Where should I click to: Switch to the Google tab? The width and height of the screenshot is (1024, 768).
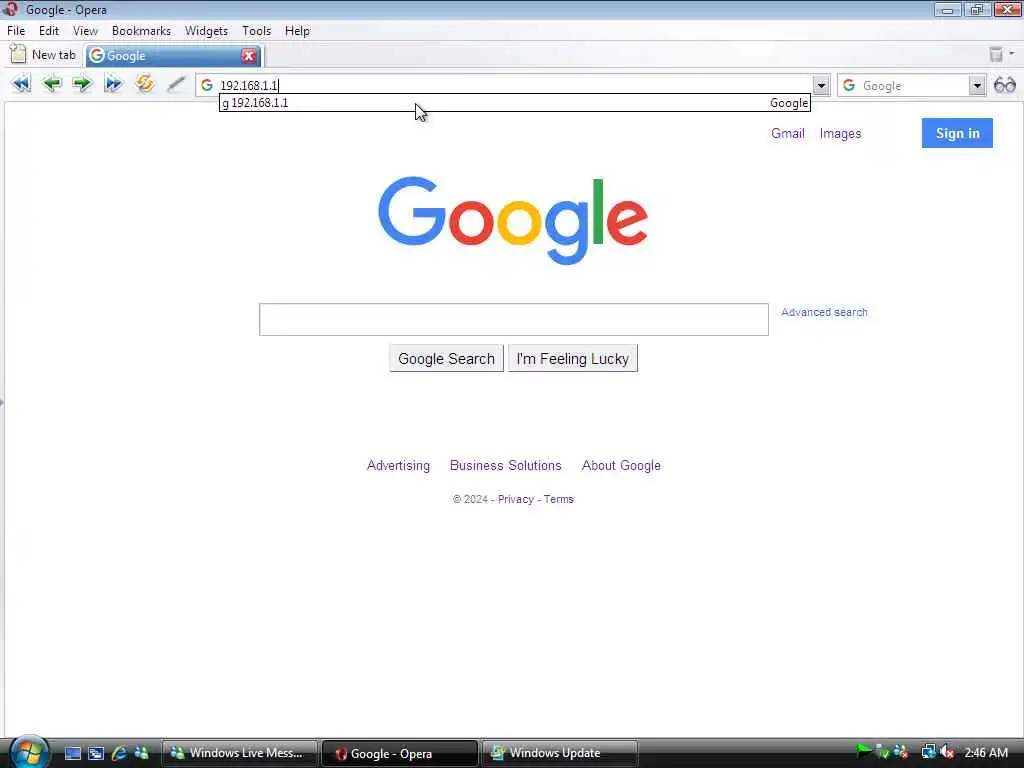pos(173,56)
